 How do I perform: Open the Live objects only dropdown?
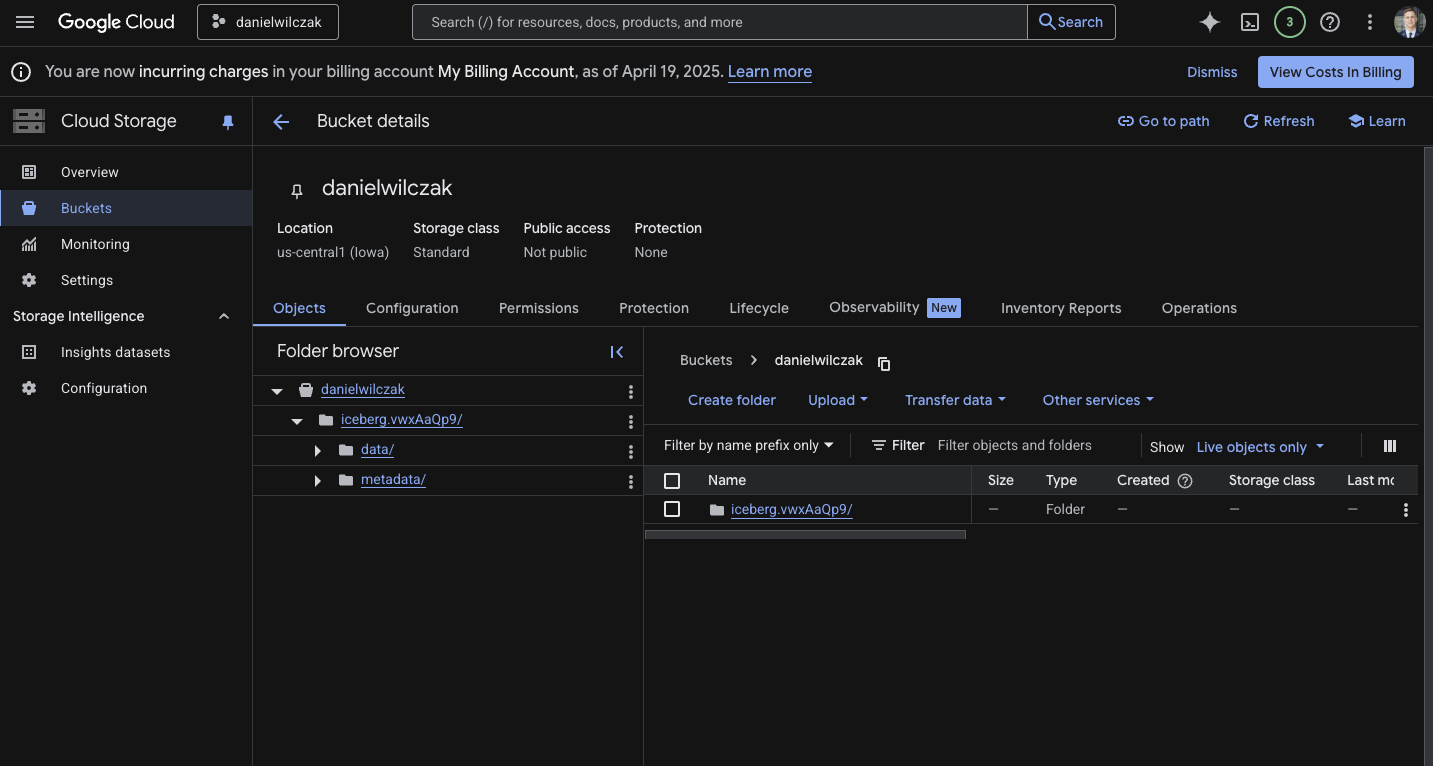[1260, 447]
